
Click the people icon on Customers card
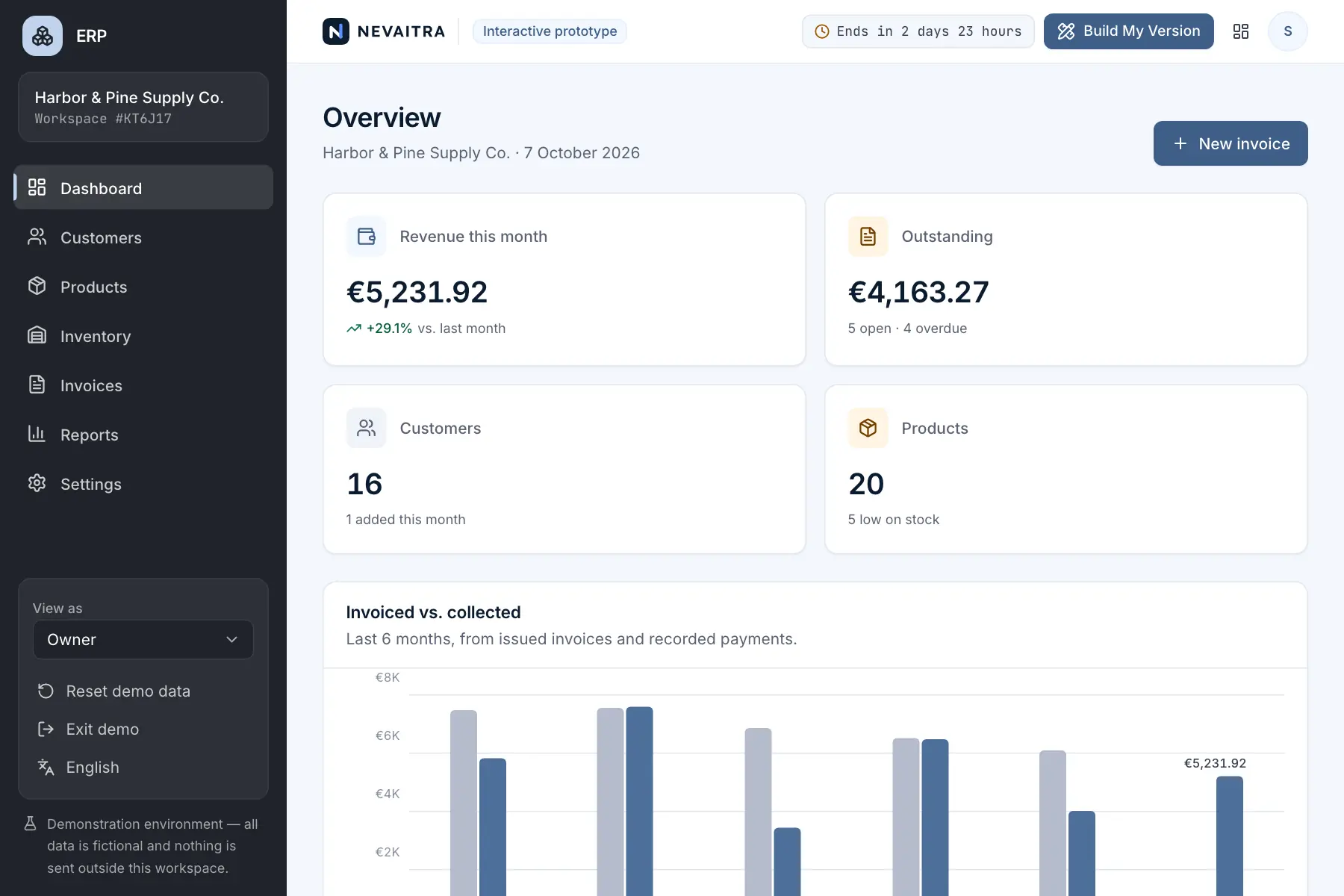pyautogui.click(x=367, y=428)
